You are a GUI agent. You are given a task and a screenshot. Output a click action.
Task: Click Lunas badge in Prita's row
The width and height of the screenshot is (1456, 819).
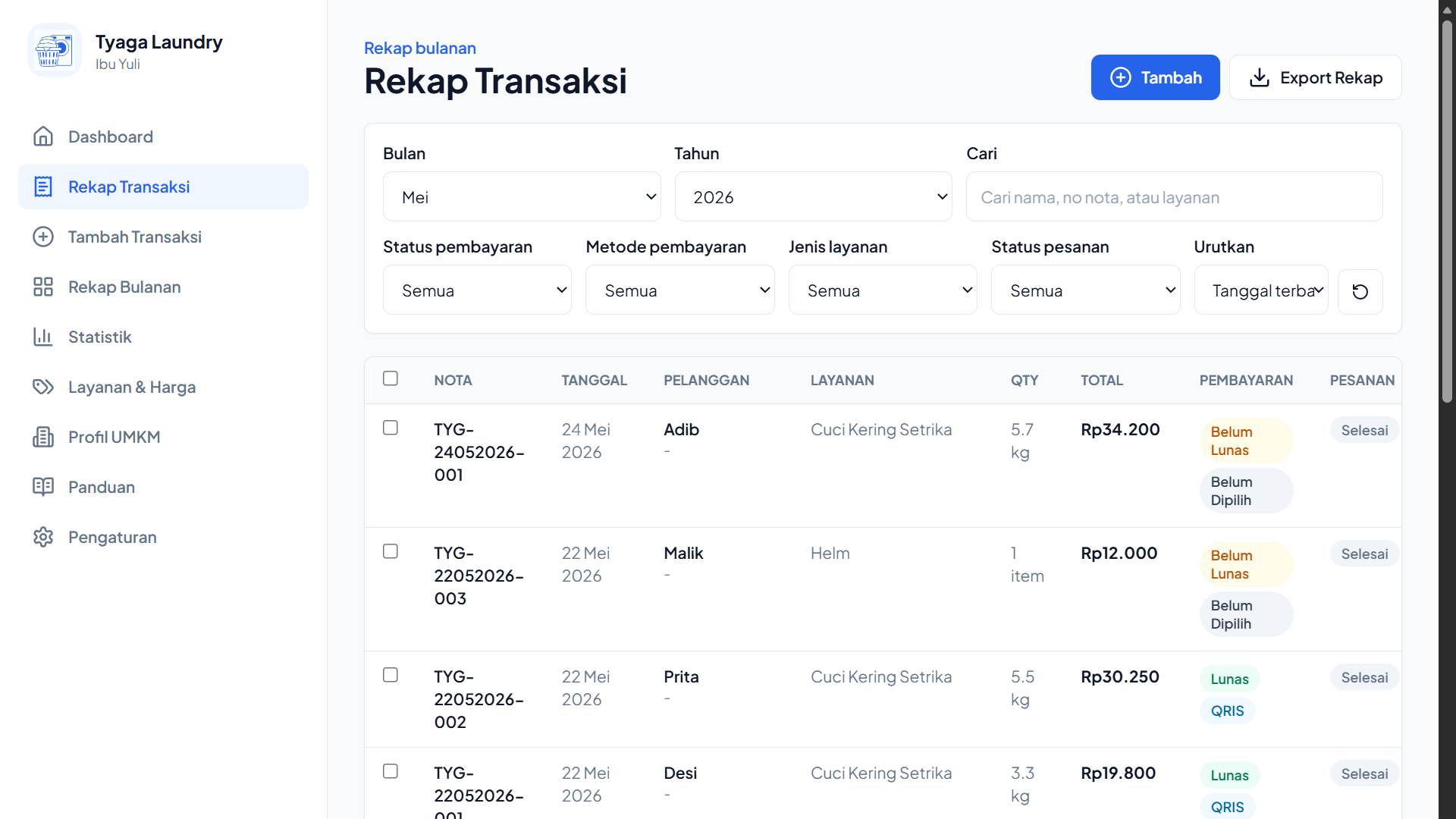click(x=1229, y=679)
